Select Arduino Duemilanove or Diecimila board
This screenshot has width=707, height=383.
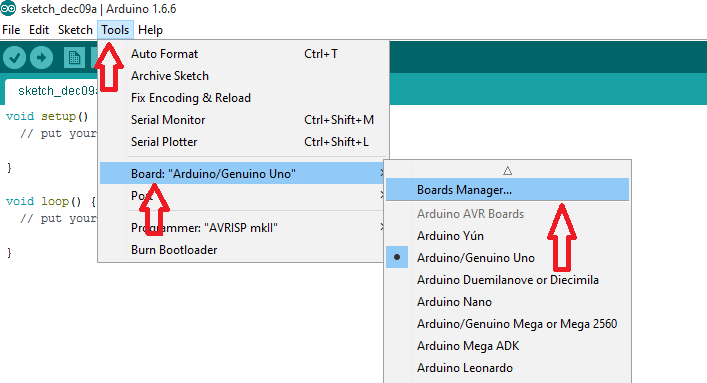tap(507, 280)
